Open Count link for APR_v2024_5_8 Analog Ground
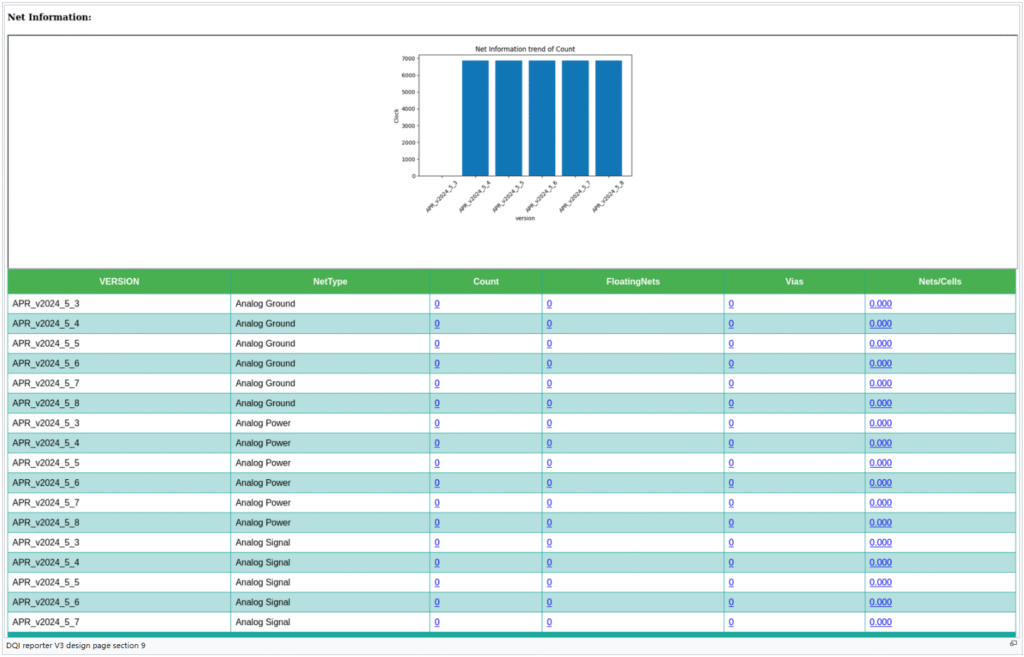Image resolution: width=1024 pixels, height=657 pixels. click(437, 403)
